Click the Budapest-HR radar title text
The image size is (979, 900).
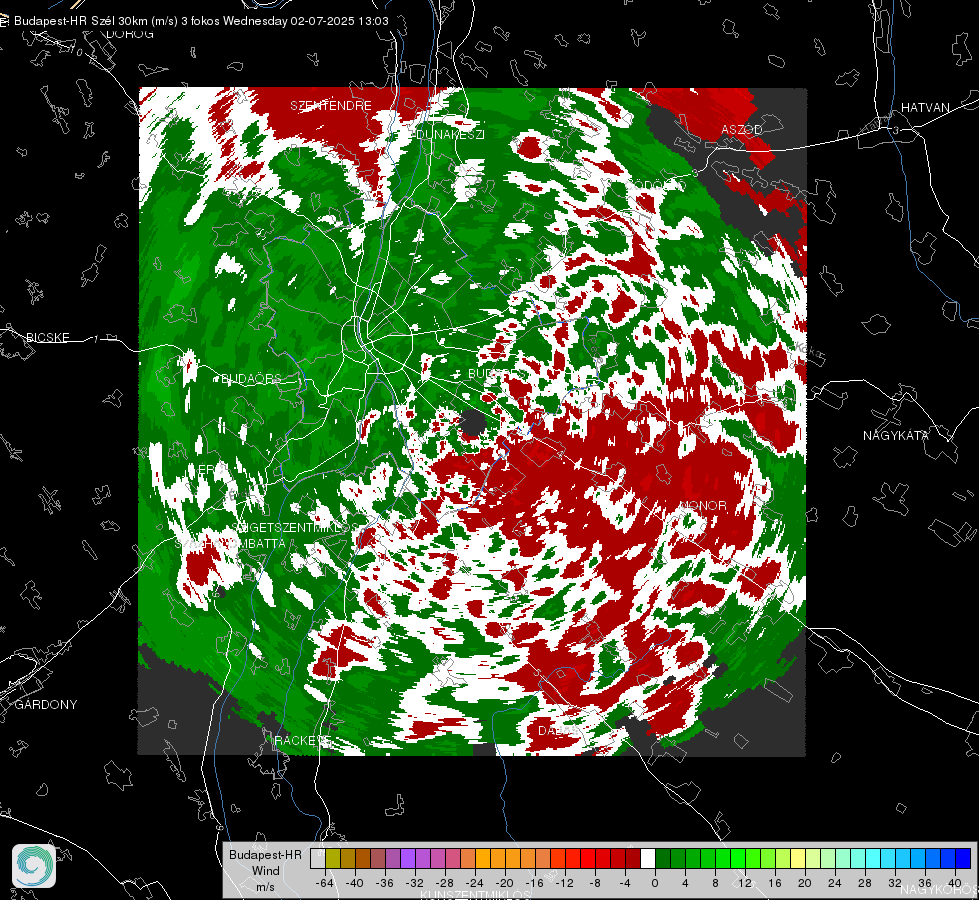pyautogui.click(x=201, y=21)
